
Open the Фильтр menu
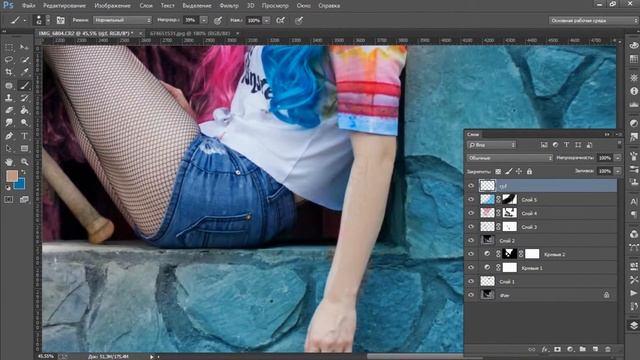[229, 6]
